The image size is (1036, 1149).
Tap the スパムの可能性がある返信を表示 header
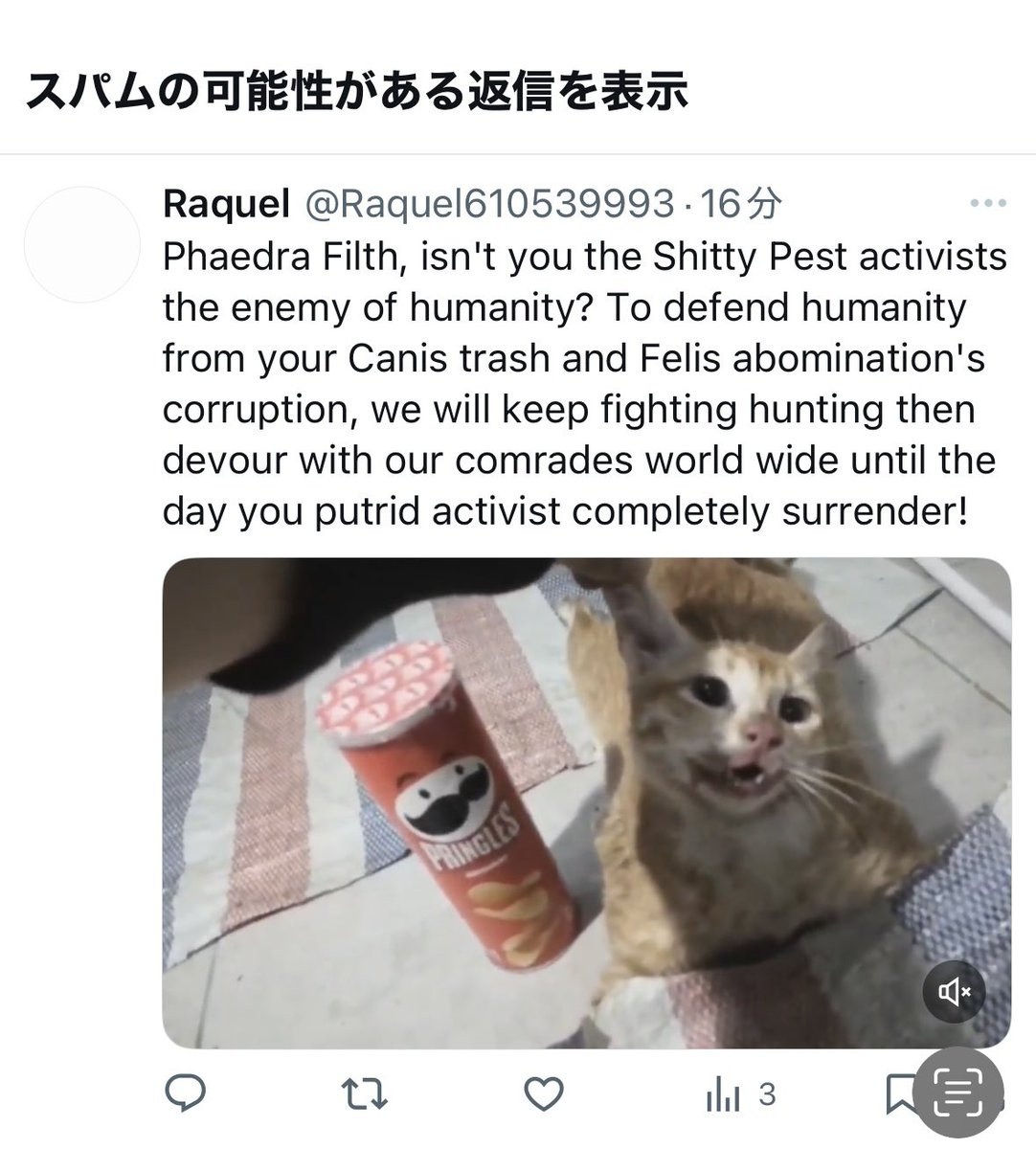355,92
